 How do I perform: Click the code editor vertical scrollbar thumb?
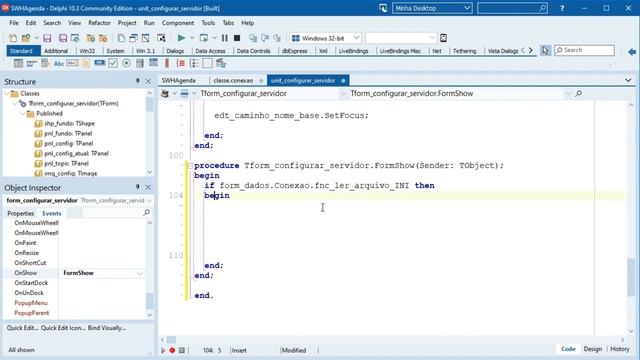pos(631,277)
